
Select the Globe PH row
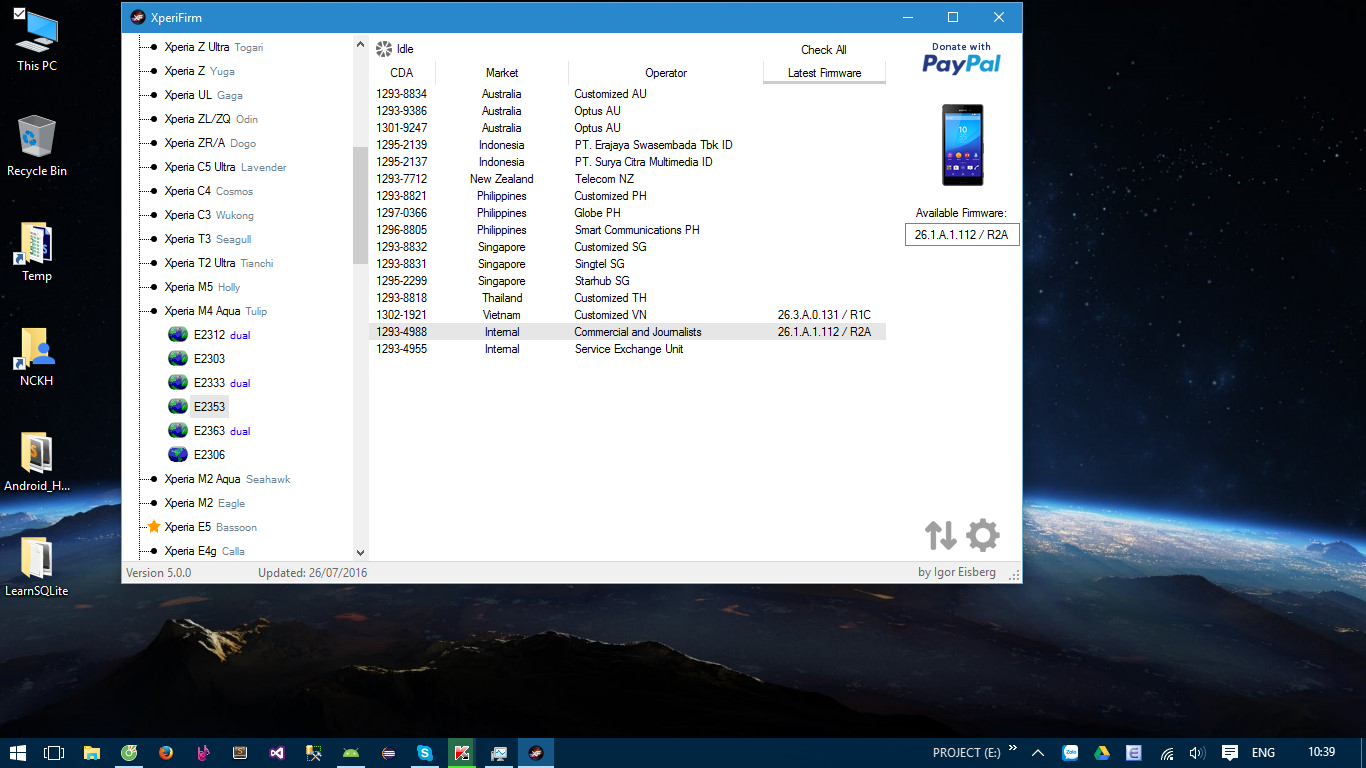pyautogui.click(x=627, y=213)
